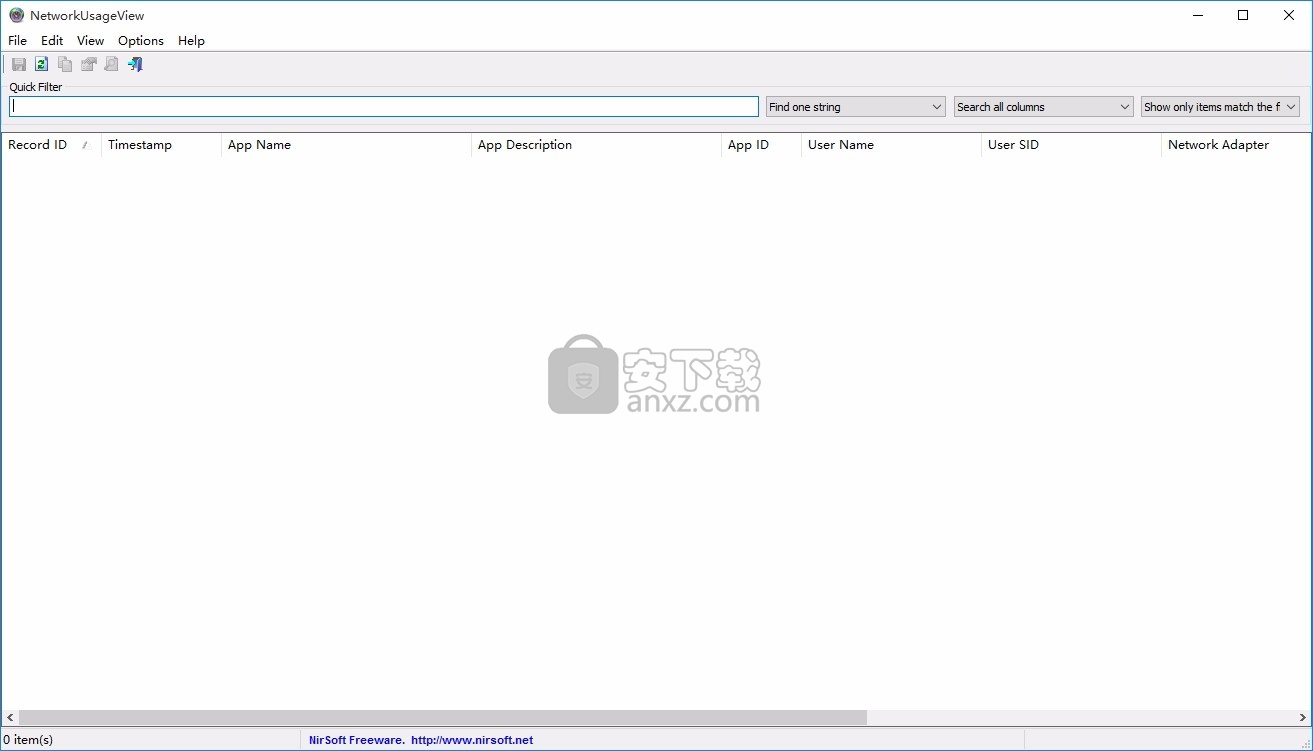Sort by Timestamp column header
1313x751 pixels.
[x=161, y=145]
